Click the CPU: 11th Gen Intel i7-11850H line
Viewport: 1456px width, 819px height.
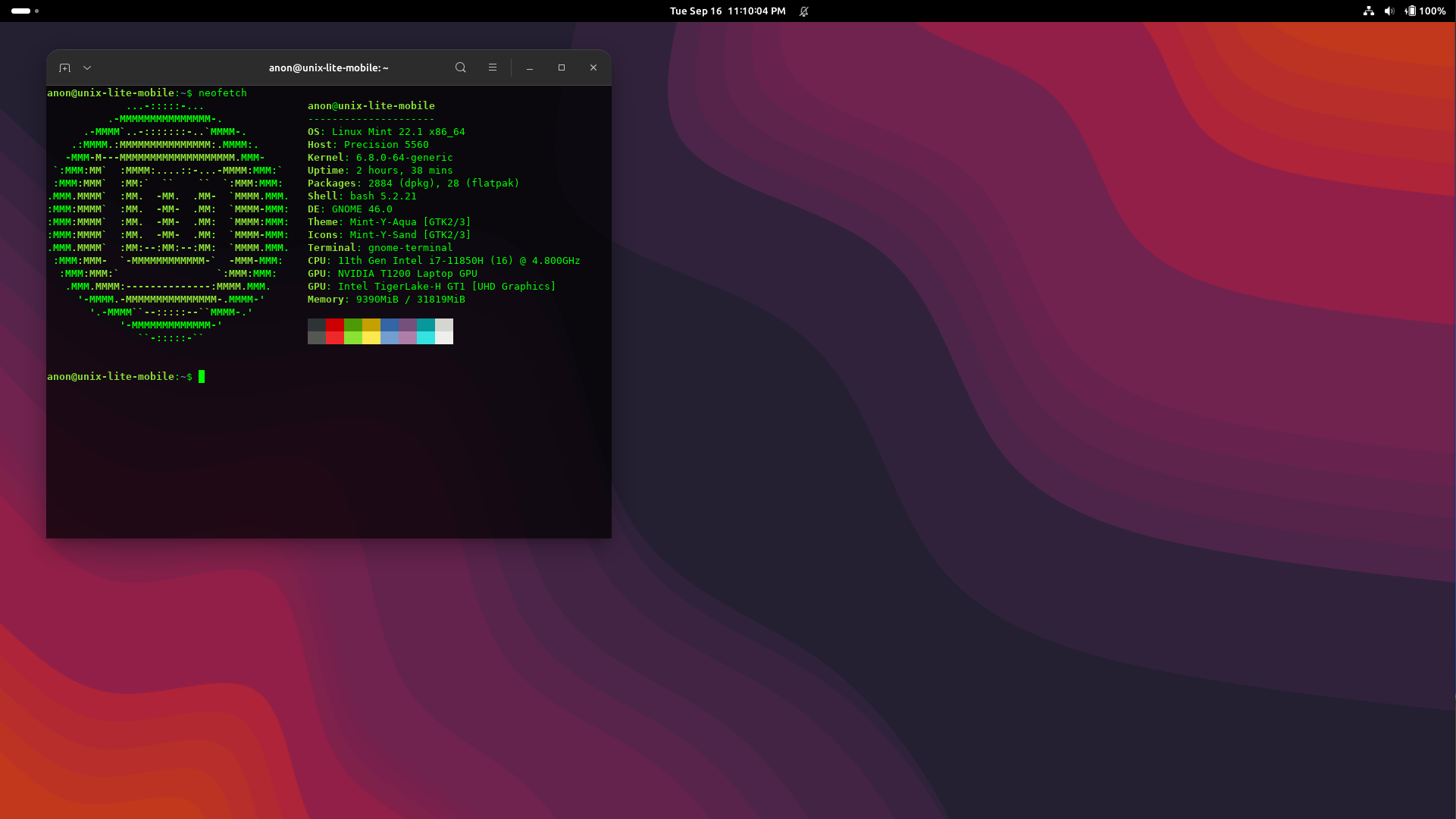click(444, 260)
